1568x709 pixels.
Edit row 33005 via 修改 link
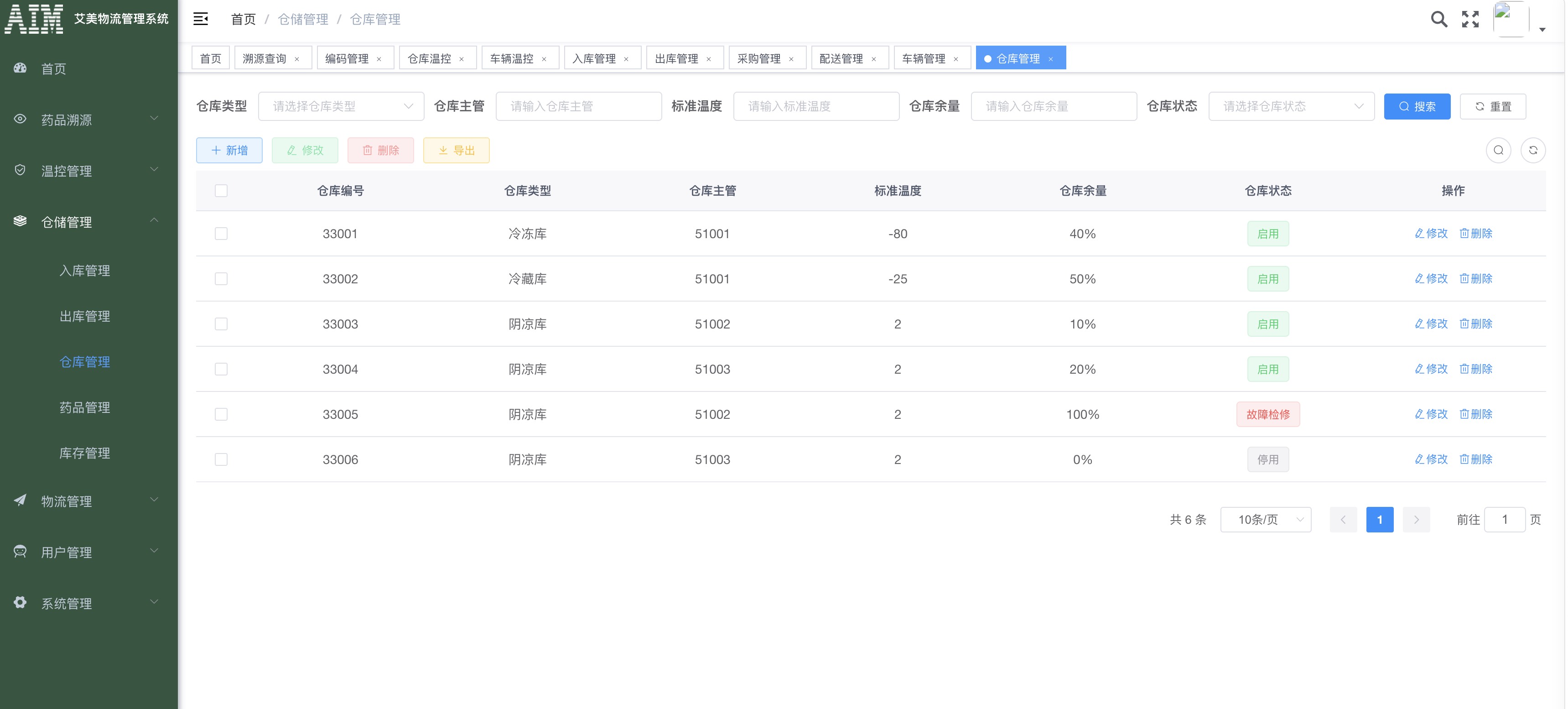click(1431, 413)
